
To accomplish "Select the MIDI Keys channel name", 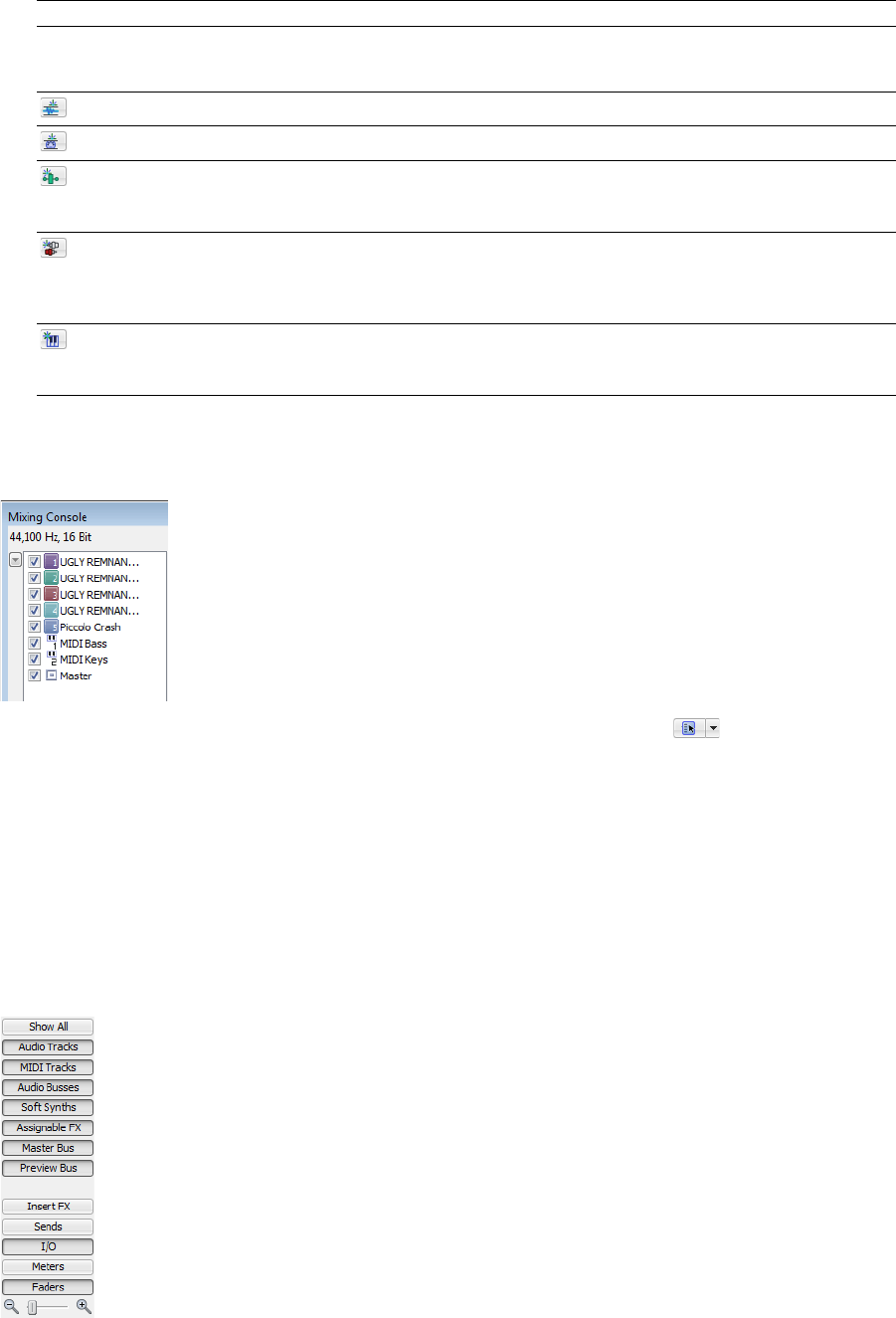I will click(x=85, y=659).
